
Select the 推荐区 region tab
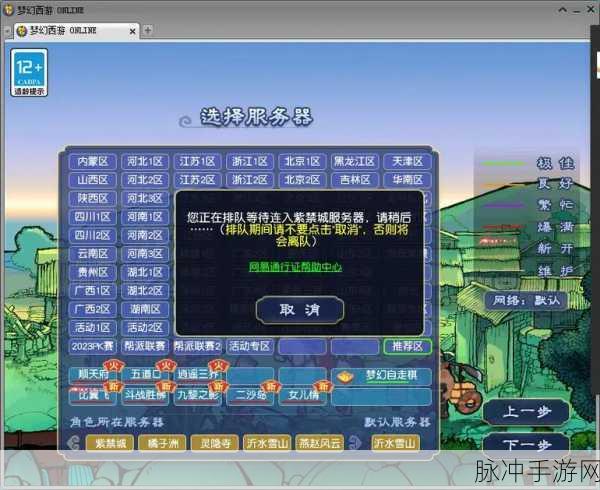click(x=408, y=347)
